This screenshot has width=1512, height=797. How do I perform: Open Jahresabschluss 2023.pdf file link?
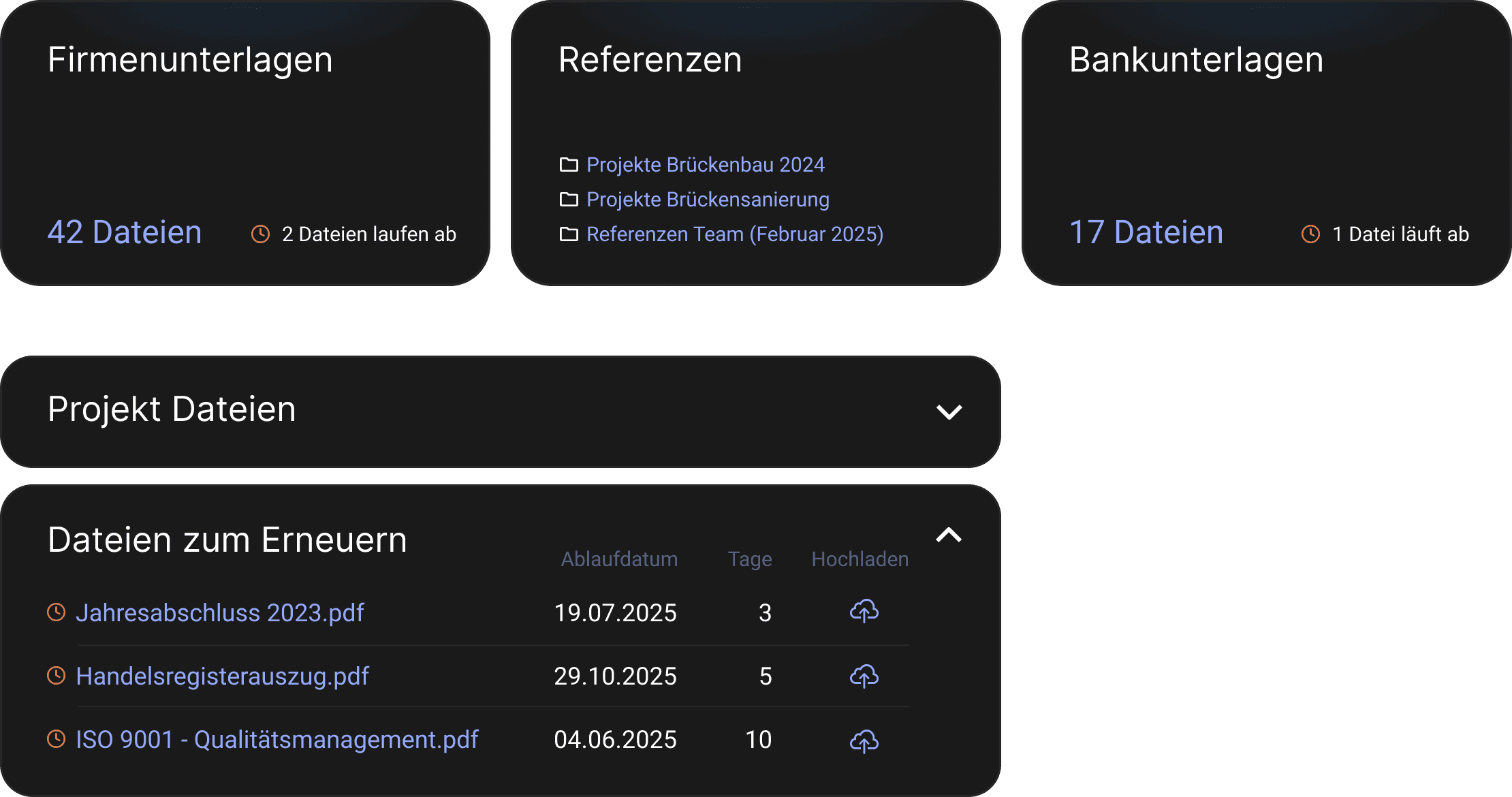tap(220, 612)
